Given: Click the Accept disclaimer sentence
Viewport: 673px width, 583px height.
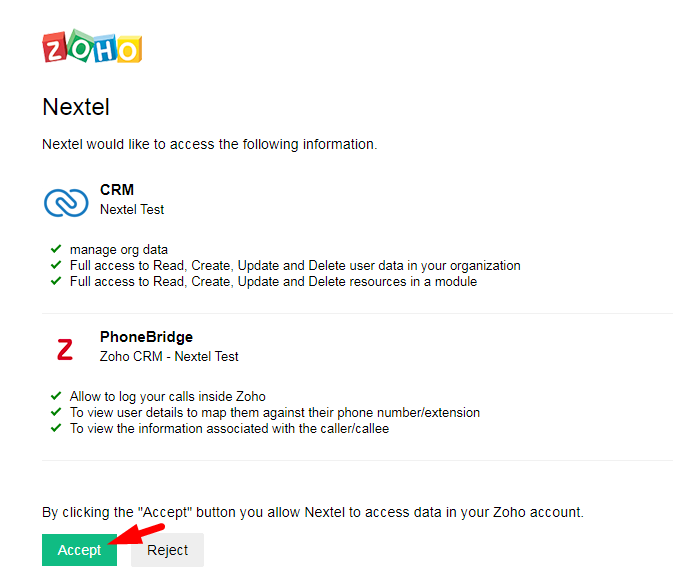Looking at the screenshot, I should click(312, 512).
